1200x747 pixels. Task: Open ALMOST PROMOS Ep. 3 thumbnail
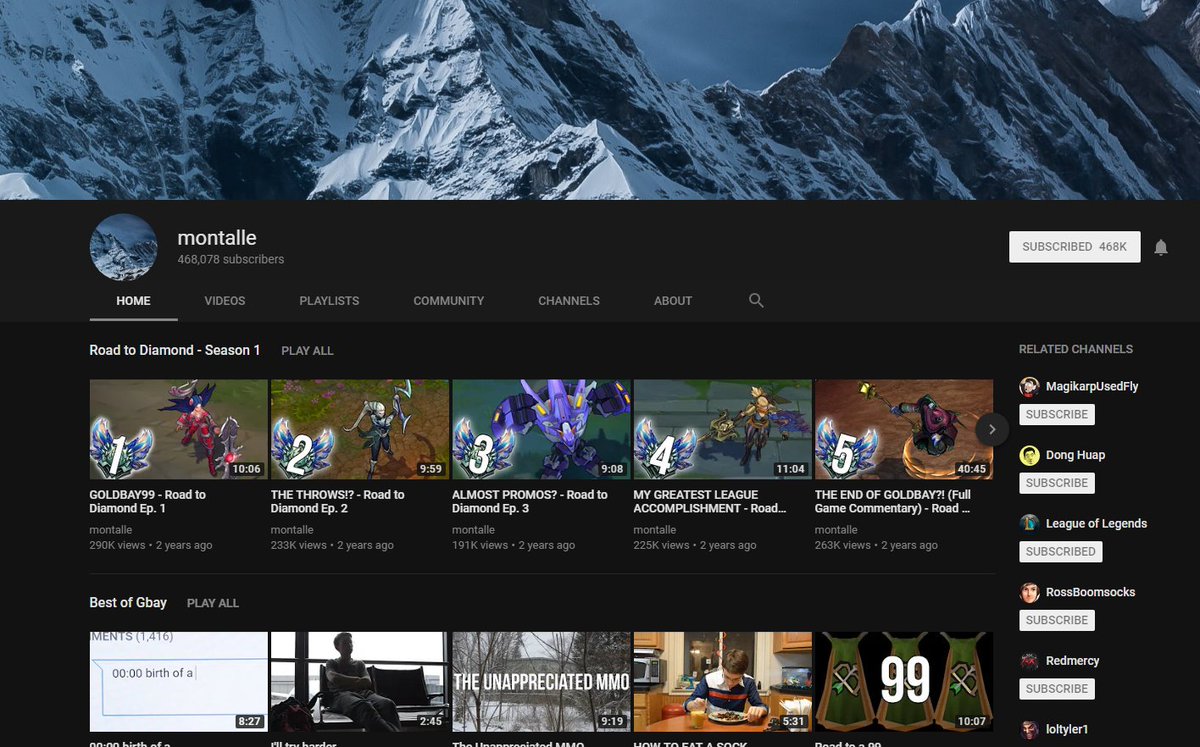541,429
